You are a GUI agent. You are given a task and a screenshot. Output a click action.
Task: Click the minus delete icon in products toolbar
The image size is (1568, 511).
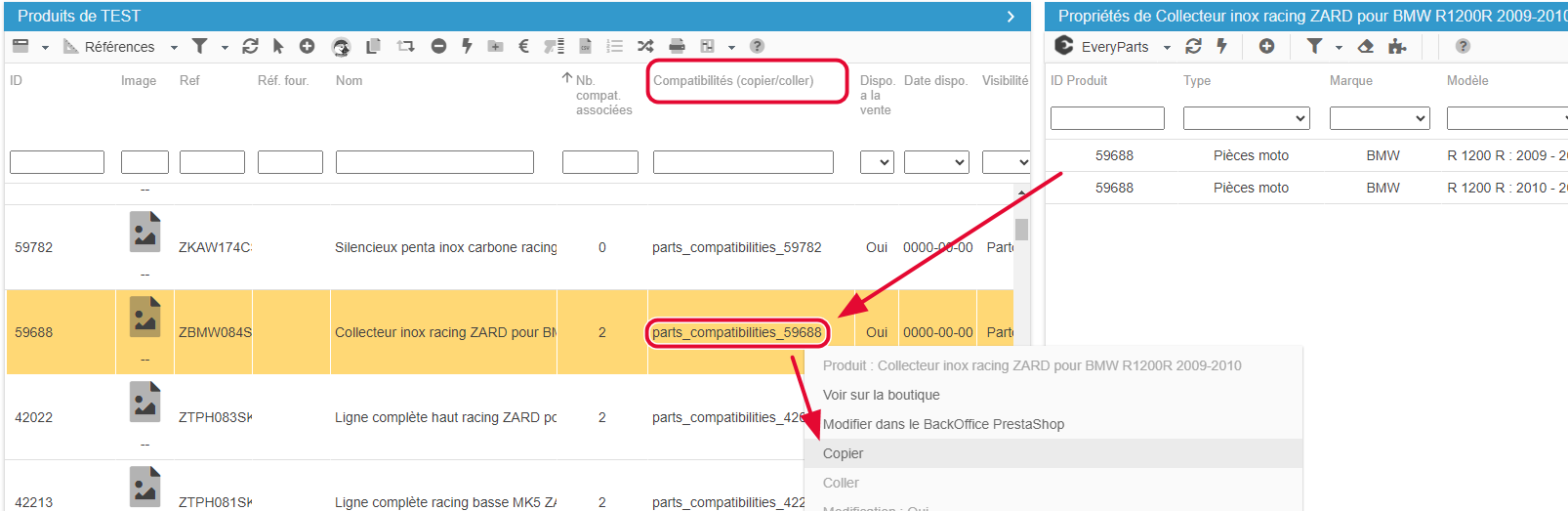click(438, 46)
